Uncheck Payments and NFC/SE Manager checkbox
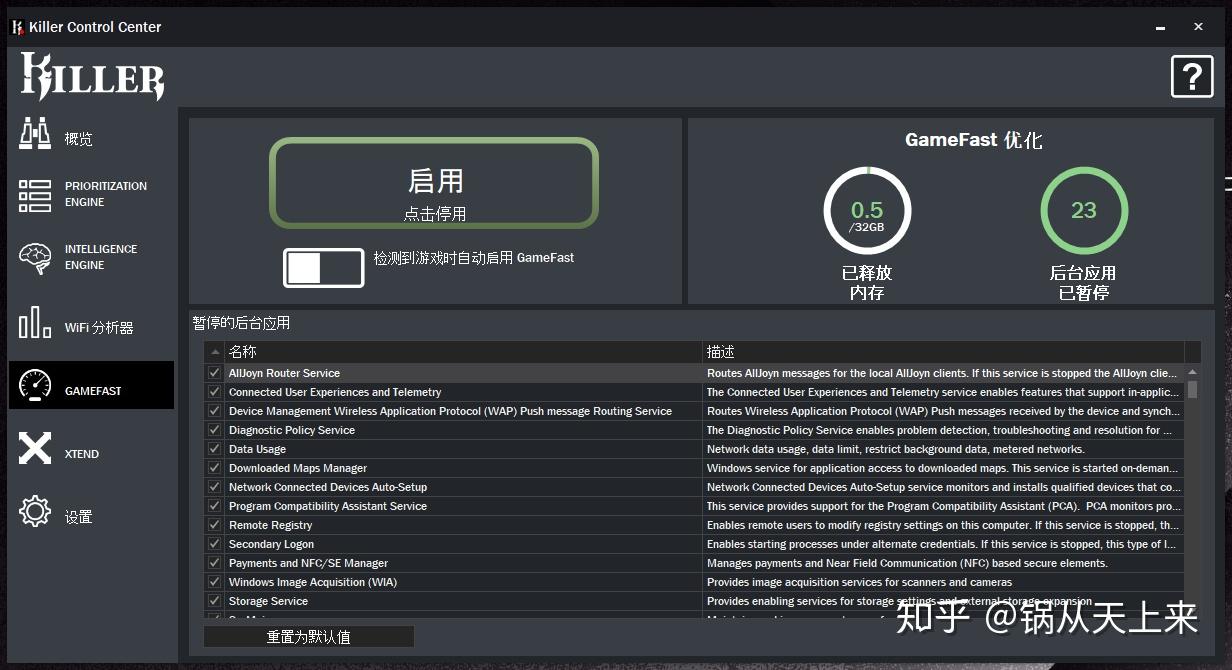This screenshot has width=1232, height=670. (x=214, y=563)
